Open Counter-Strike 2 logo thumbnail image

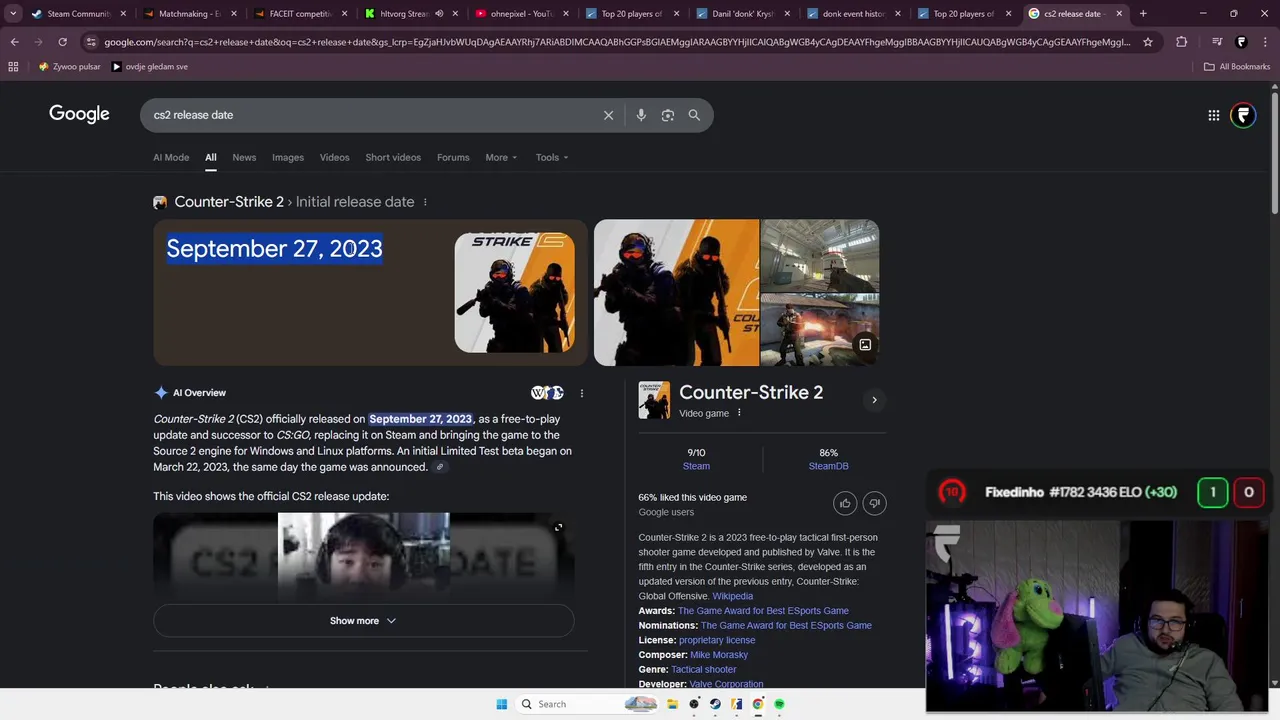click(514, 293)
